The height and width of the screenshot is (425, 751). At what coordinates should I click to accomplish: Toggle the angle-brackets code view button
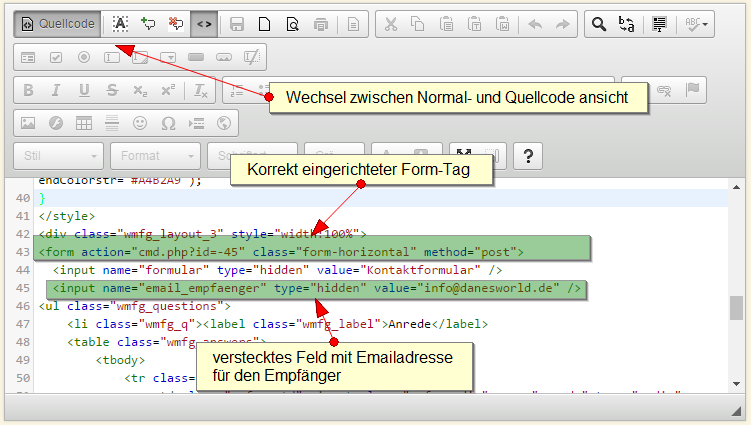click(203, 23)
